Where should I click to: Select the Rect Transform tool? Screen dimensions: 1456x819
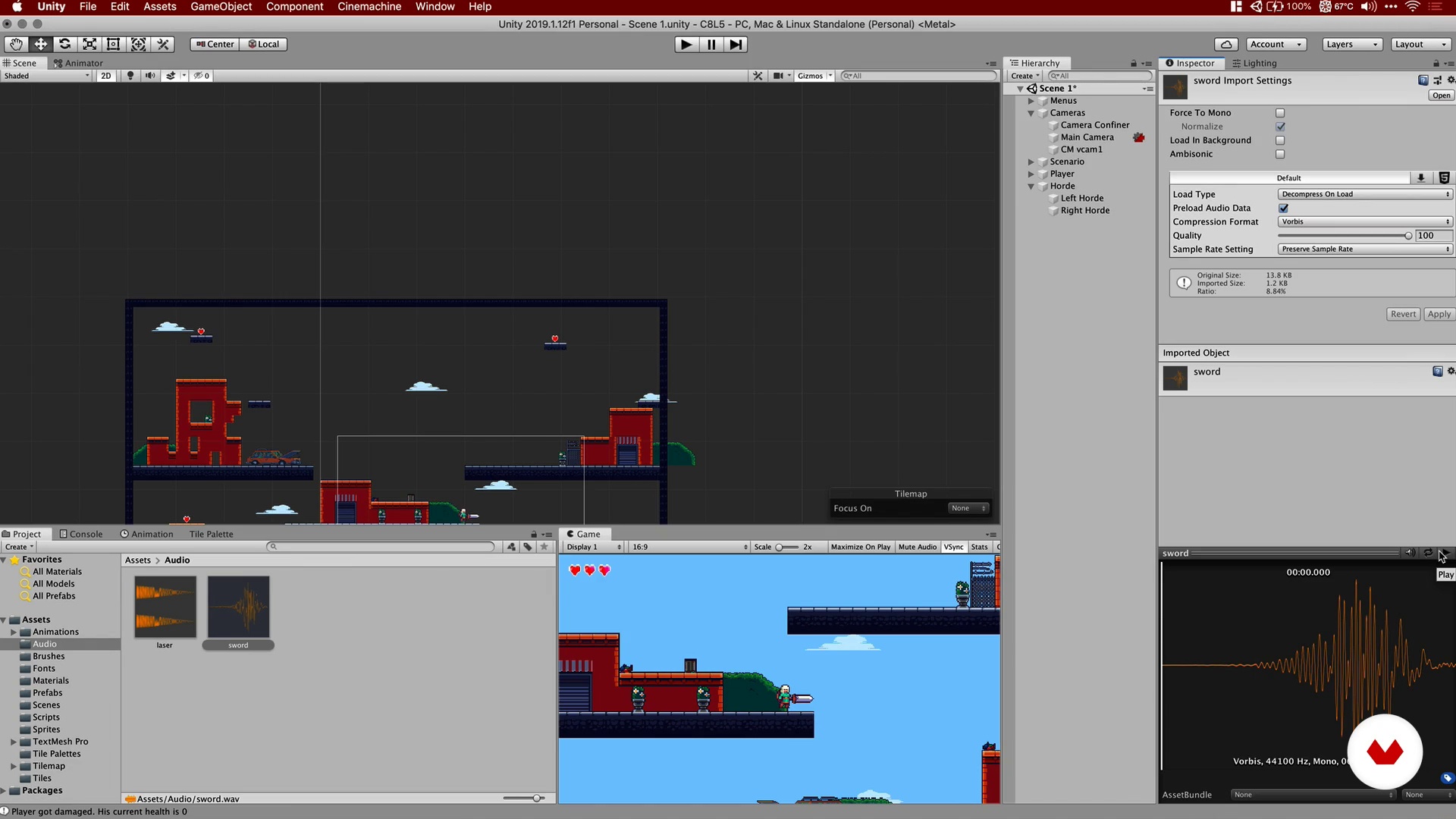[x=114, y=44]
